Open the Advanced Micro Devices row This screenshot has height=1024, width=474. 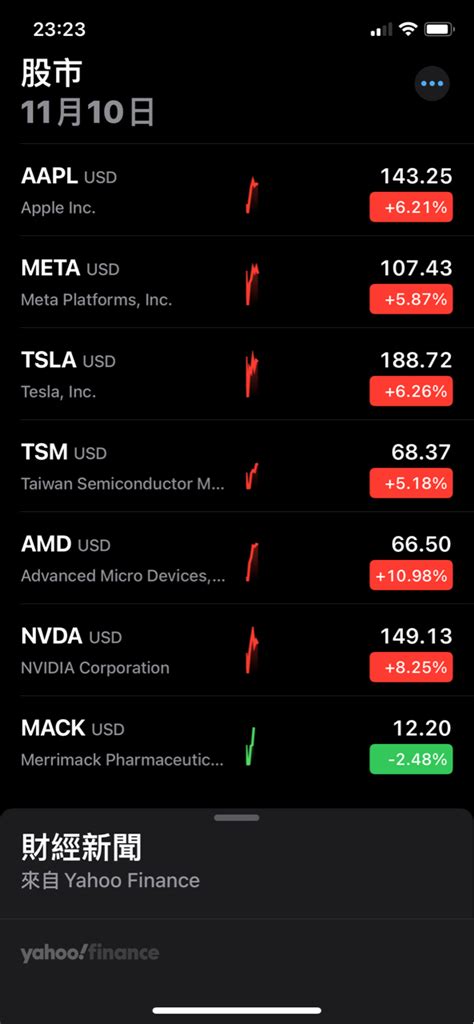click(237, 558)
